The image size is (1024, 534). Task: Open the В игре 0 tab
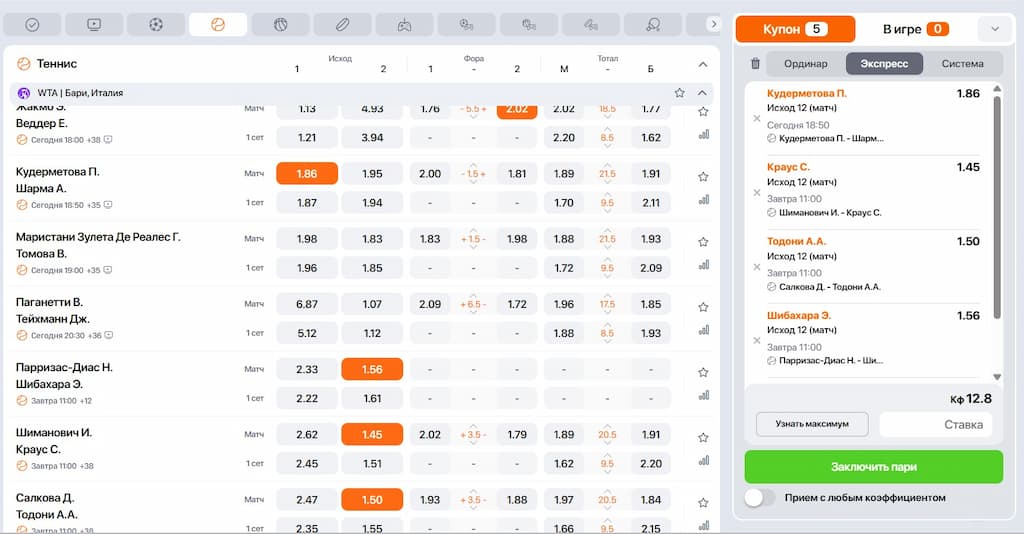(x=916, y=29)
